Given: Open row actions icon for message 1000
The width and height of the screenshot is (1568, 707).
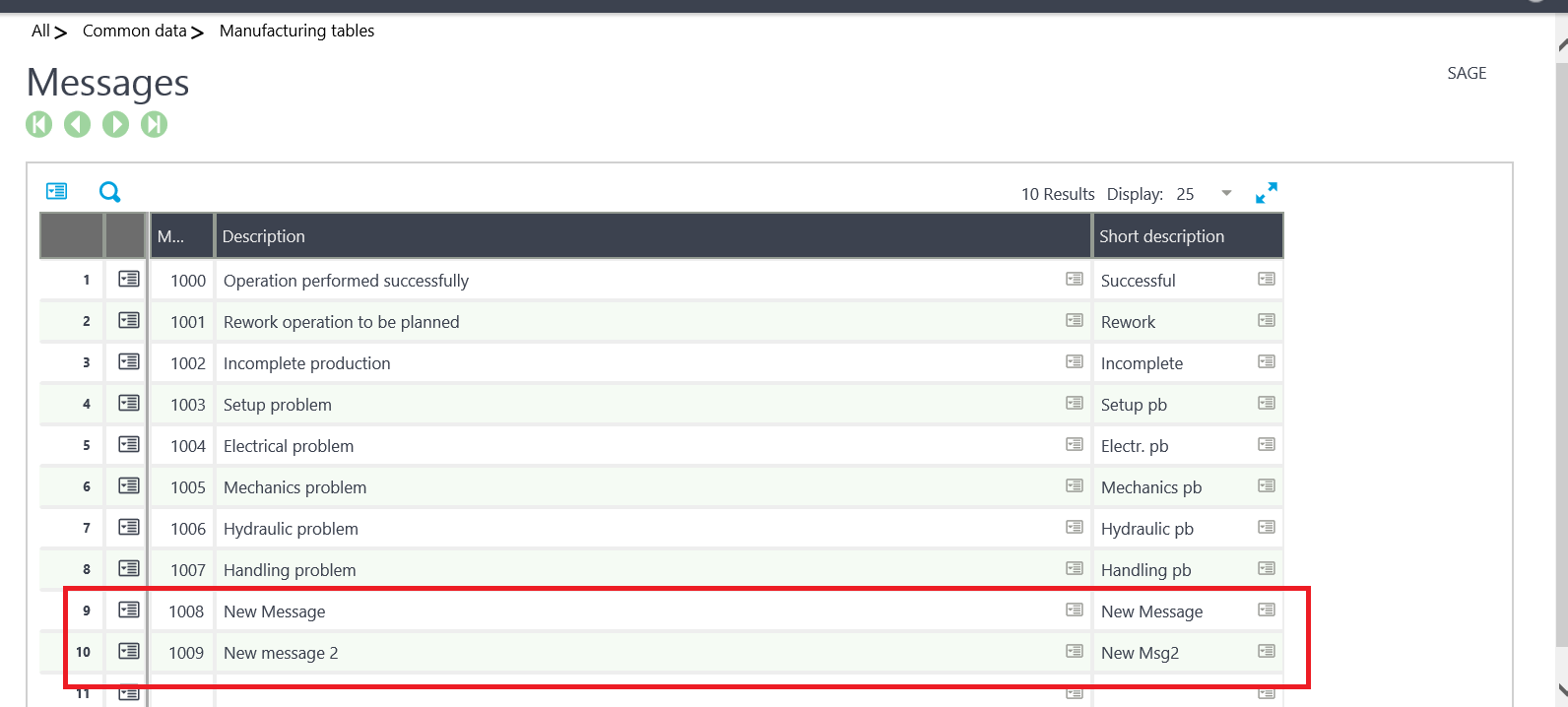Looking at the screenshot, I should click(x=129, y=280).
